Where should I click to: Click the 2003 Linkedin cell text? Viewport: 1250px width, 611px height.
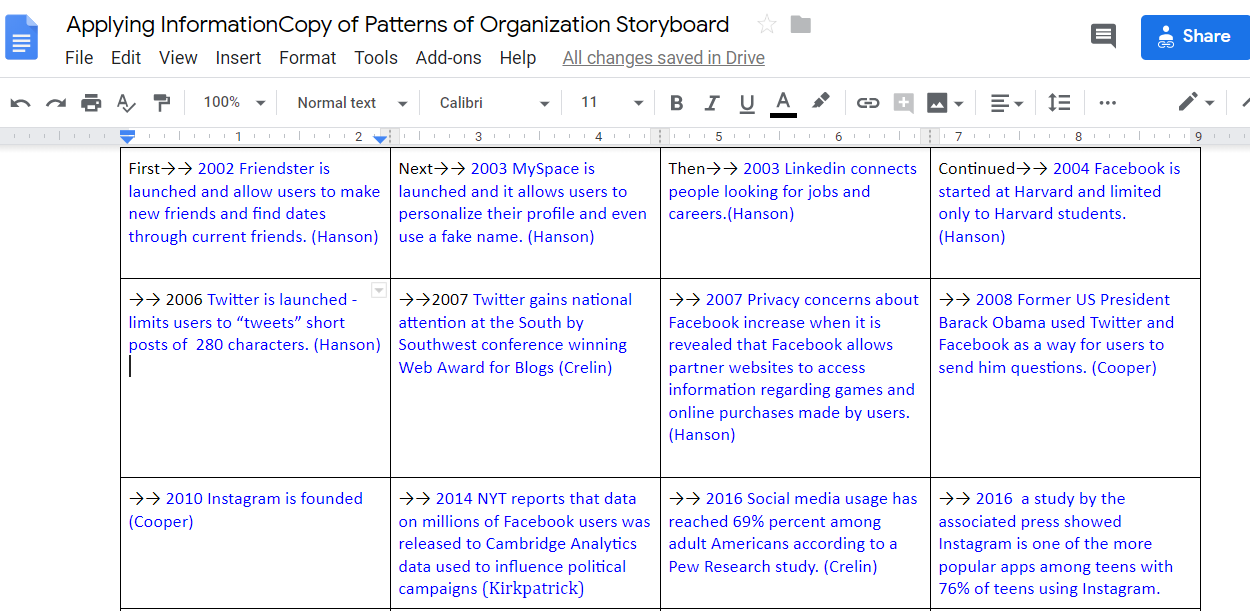coord(793,191)
